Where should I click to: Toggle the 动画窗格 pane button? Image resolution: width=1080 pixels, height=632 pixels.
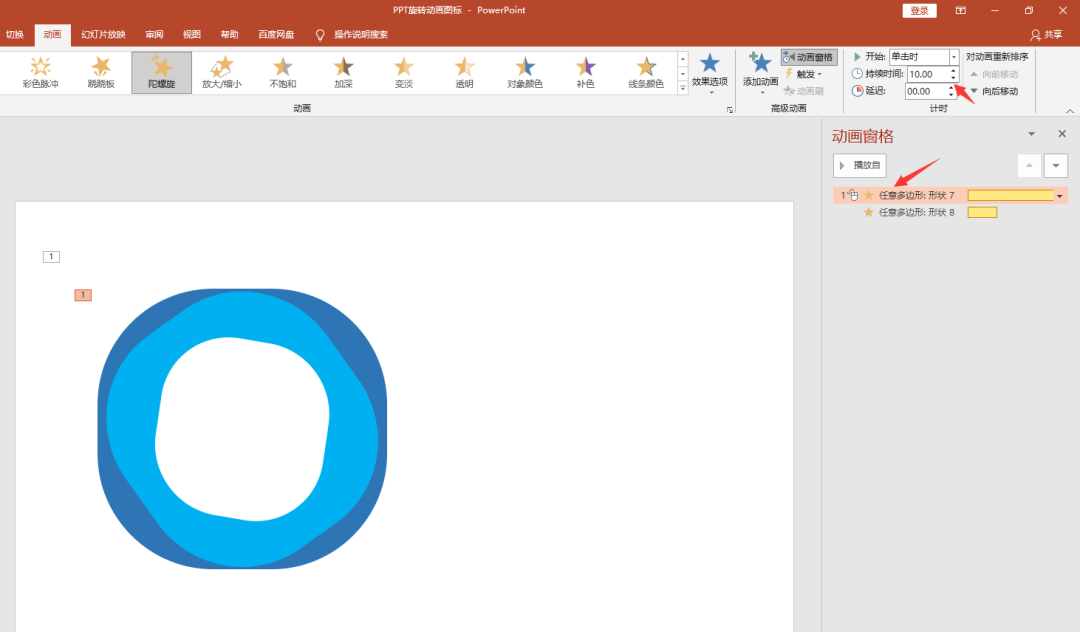(x=809, y=57)
